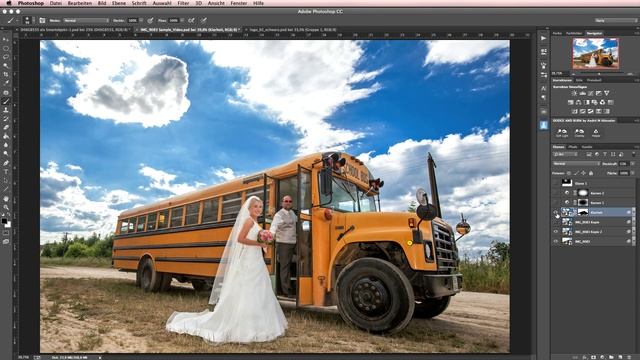Open the brush panel toggle in options bar
The height and width of the screenshot is (360, 640).
pyautogui.click(x=42, y=20)
